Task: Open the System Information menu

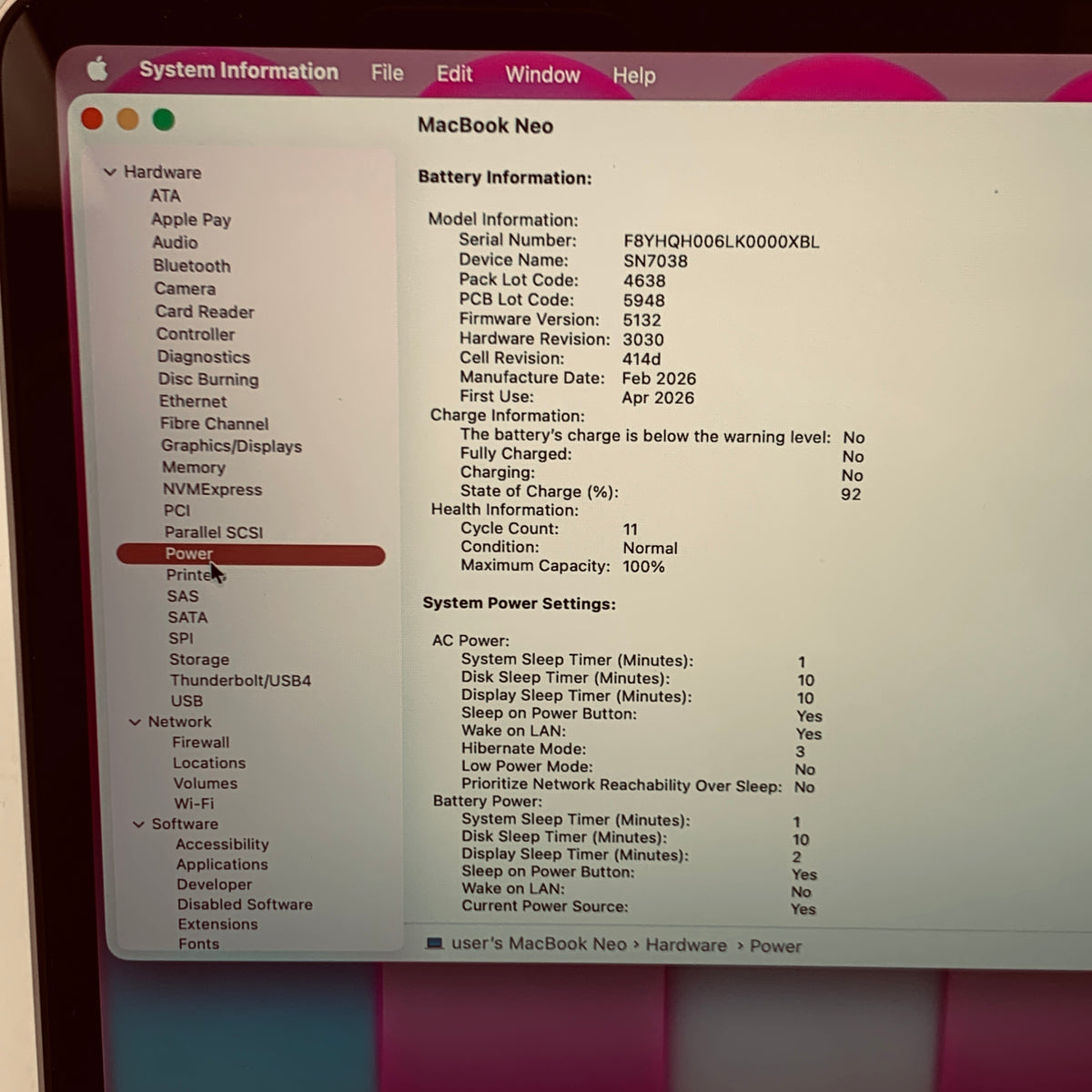Action: (238, 71)
